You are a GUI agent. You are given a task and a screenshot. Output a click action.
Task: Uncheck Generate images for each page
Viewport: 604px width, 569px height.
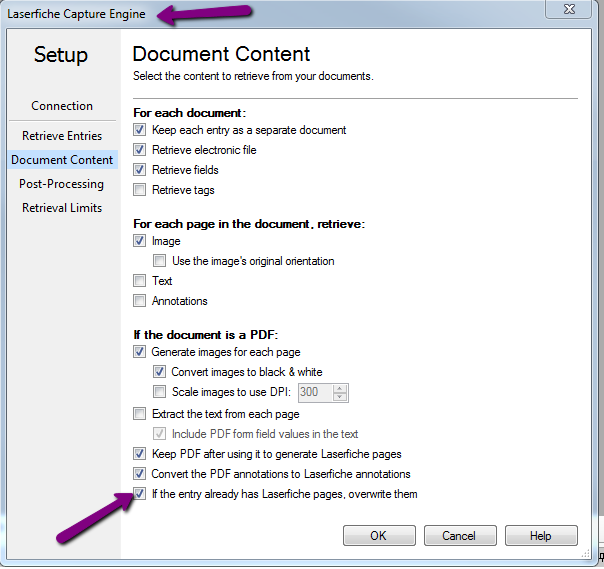point(139,352)
